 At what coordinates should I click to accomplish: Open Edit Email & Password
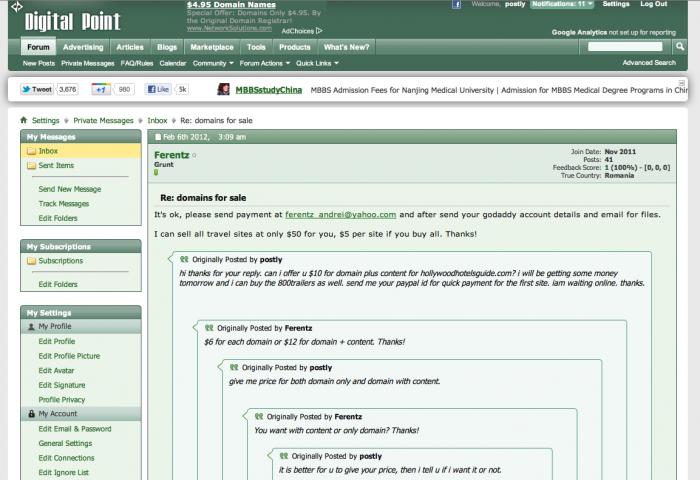75,429
